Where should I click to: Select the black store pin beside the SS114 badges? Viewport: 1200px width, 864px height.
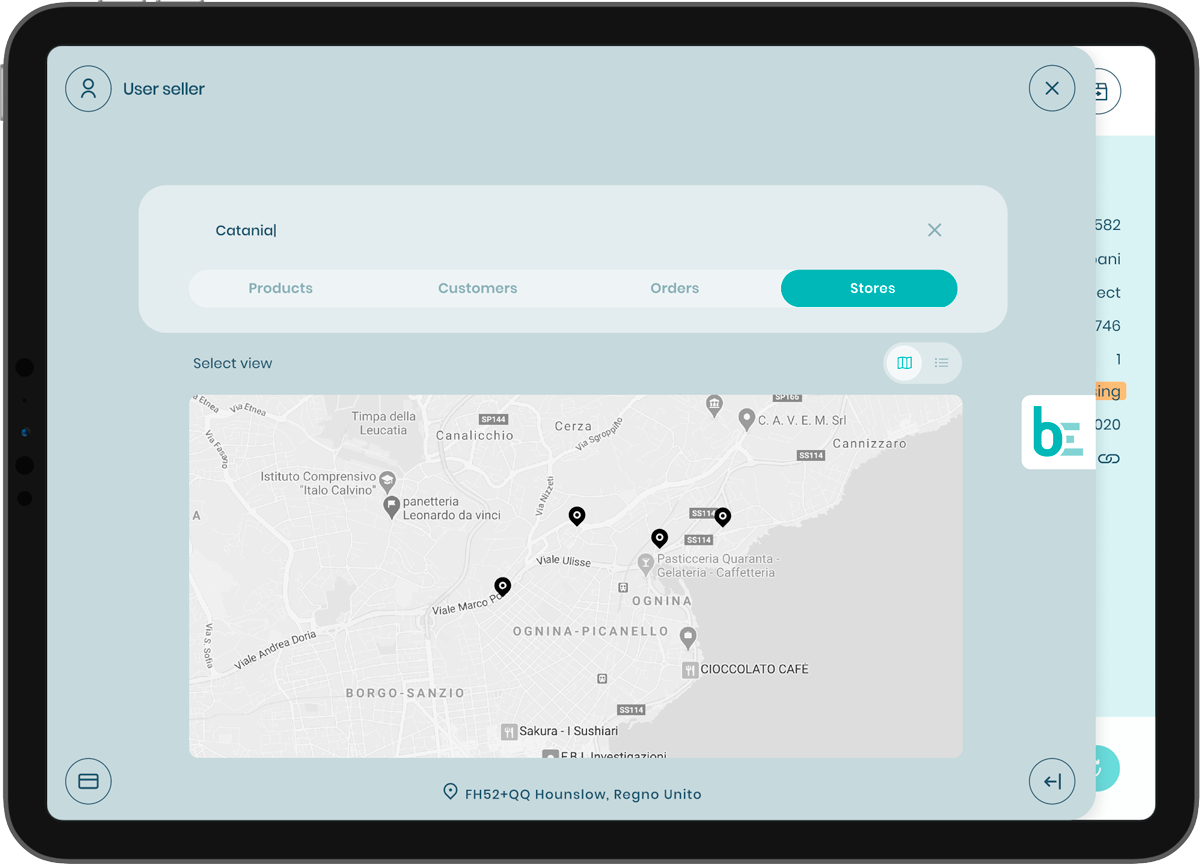point(723,517)
